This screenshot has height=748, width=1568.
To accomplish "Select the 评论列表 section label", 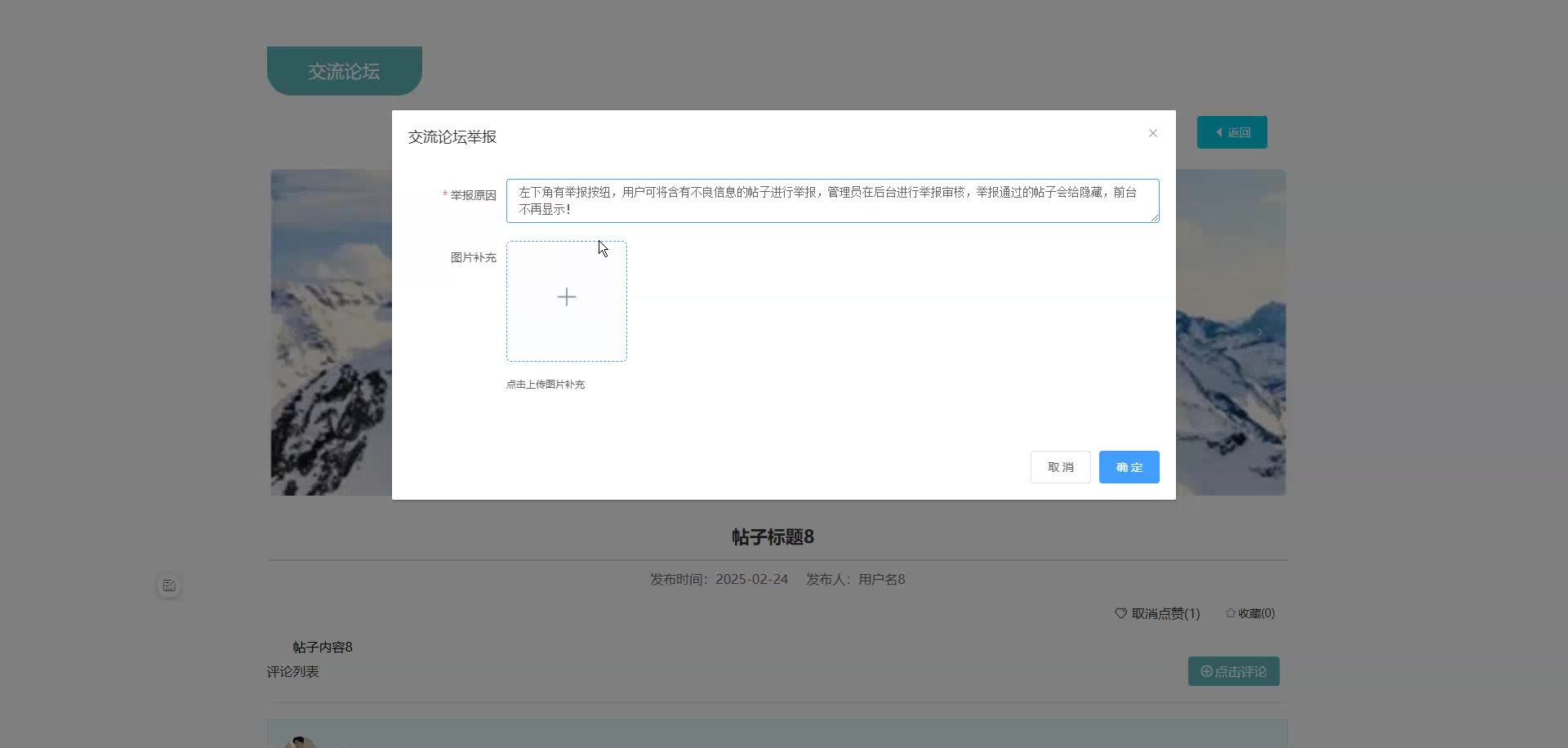I will [x=292, y=672].
